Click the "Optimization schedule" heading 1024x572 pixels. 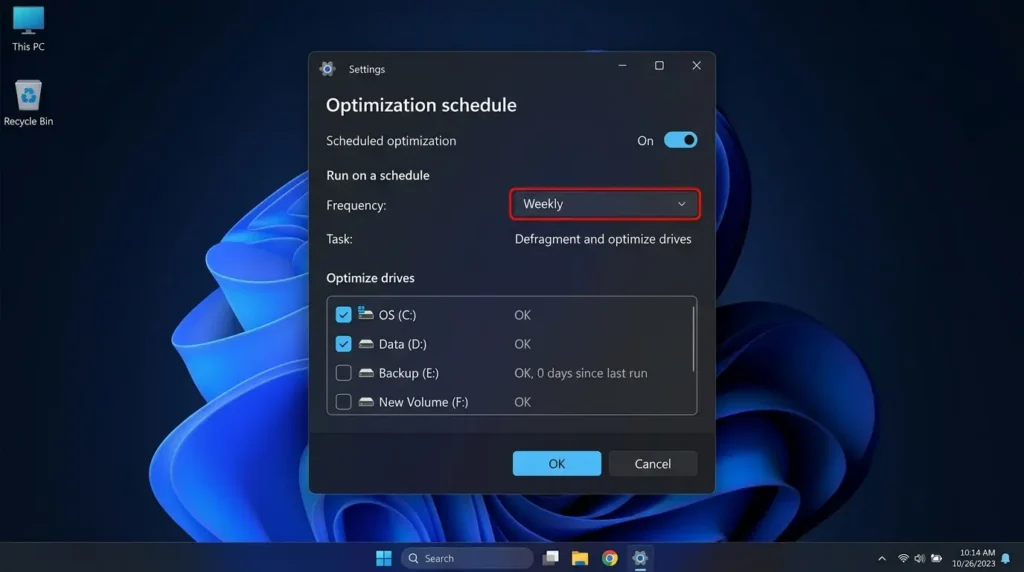pos(421,105)
